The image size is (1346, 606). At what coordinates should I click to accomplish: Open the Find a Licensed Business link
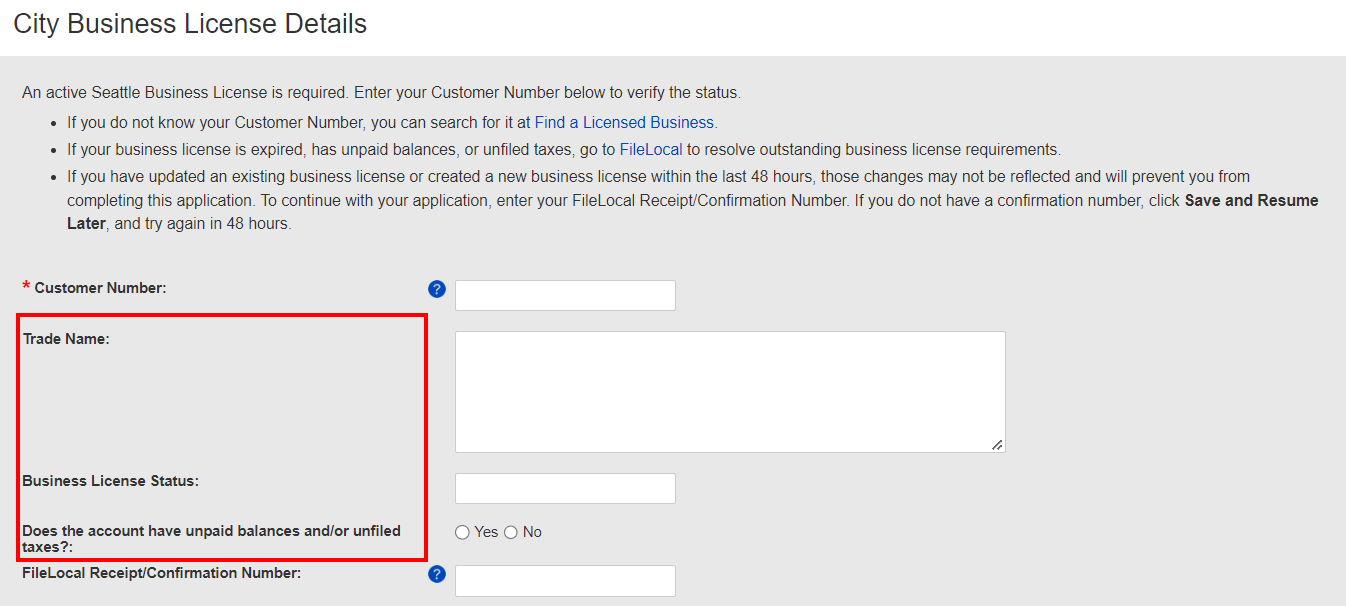click(x=624, y=122)
